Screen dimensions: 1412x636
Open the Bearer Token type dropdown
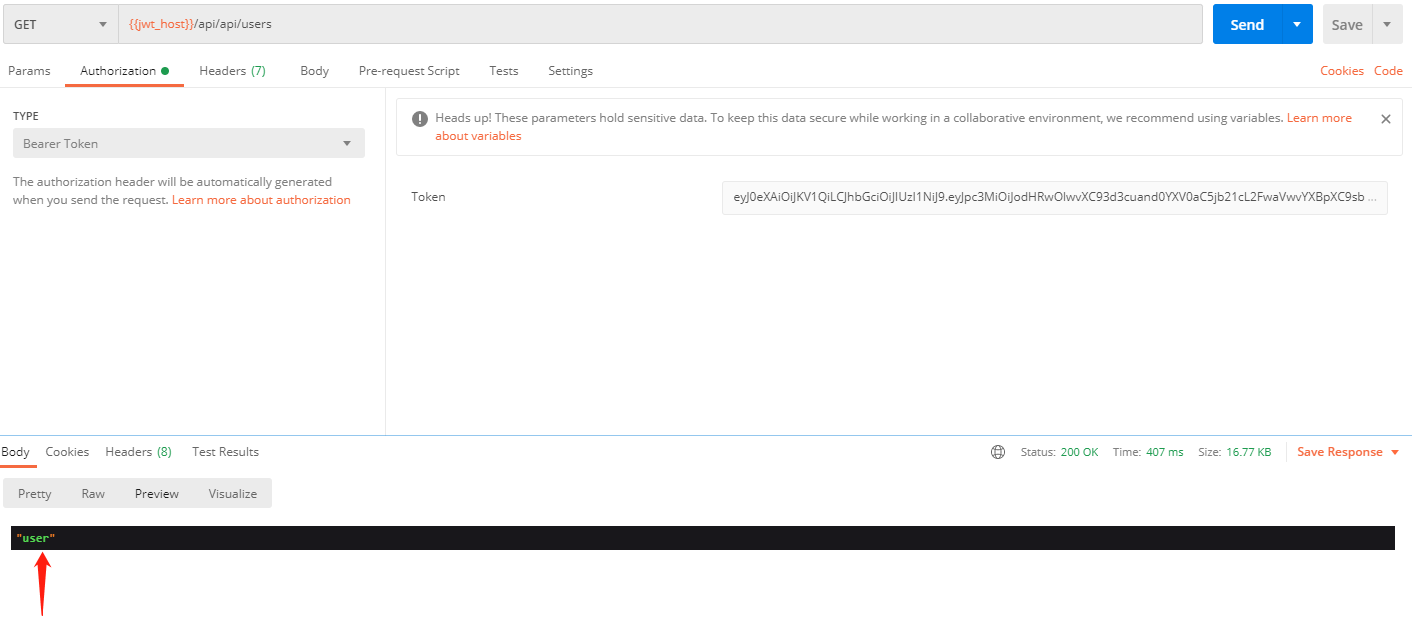pyautogui.click(x=189, y=143)
